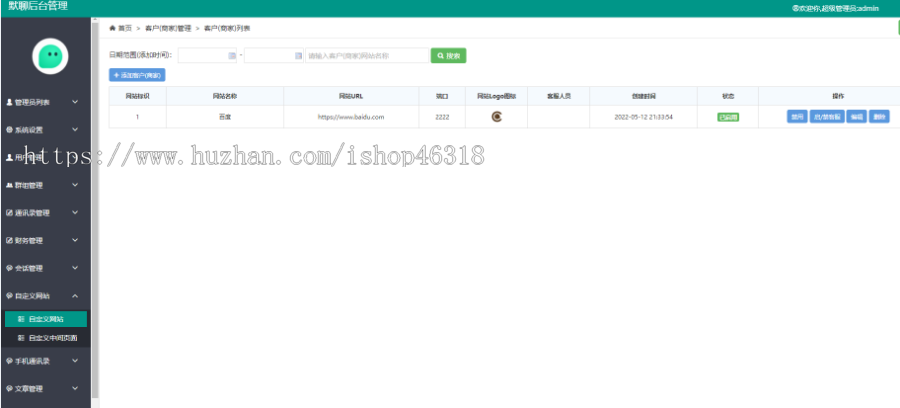
Task: Click the 状态 column header
Action: 728,96
